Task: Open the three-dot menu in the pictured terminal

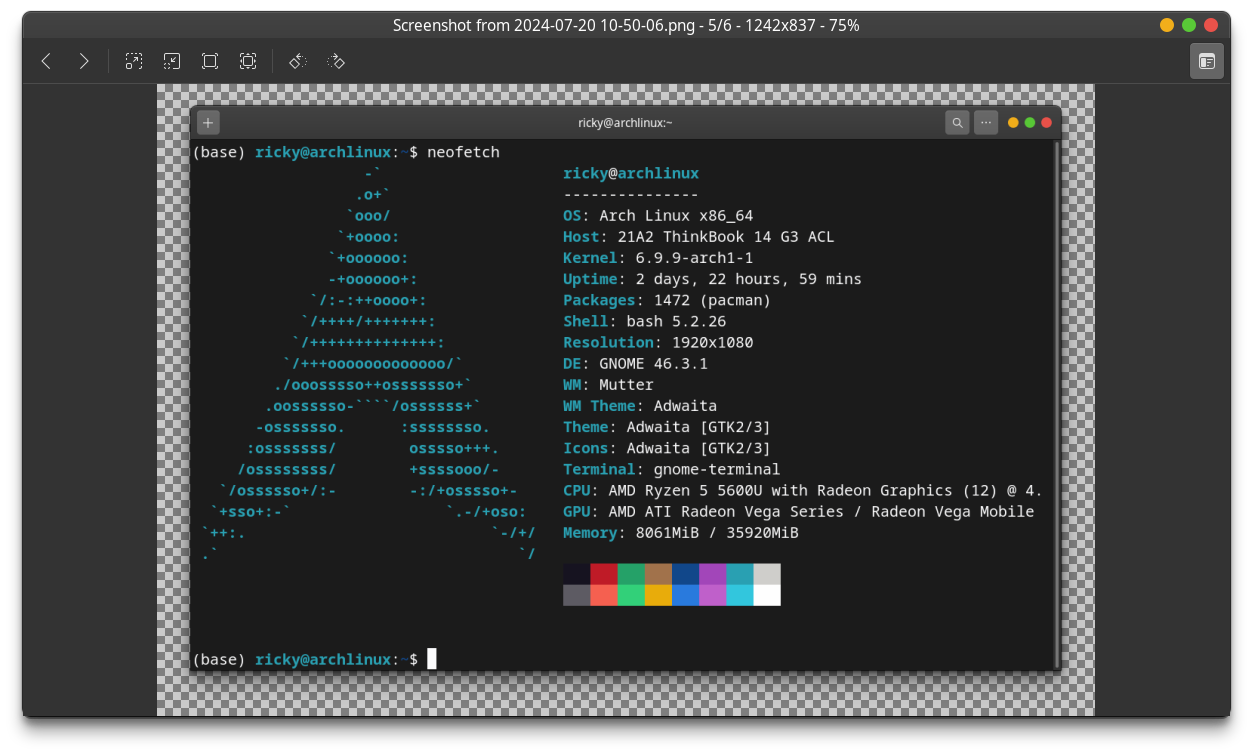Action: (x=986, y=123)
